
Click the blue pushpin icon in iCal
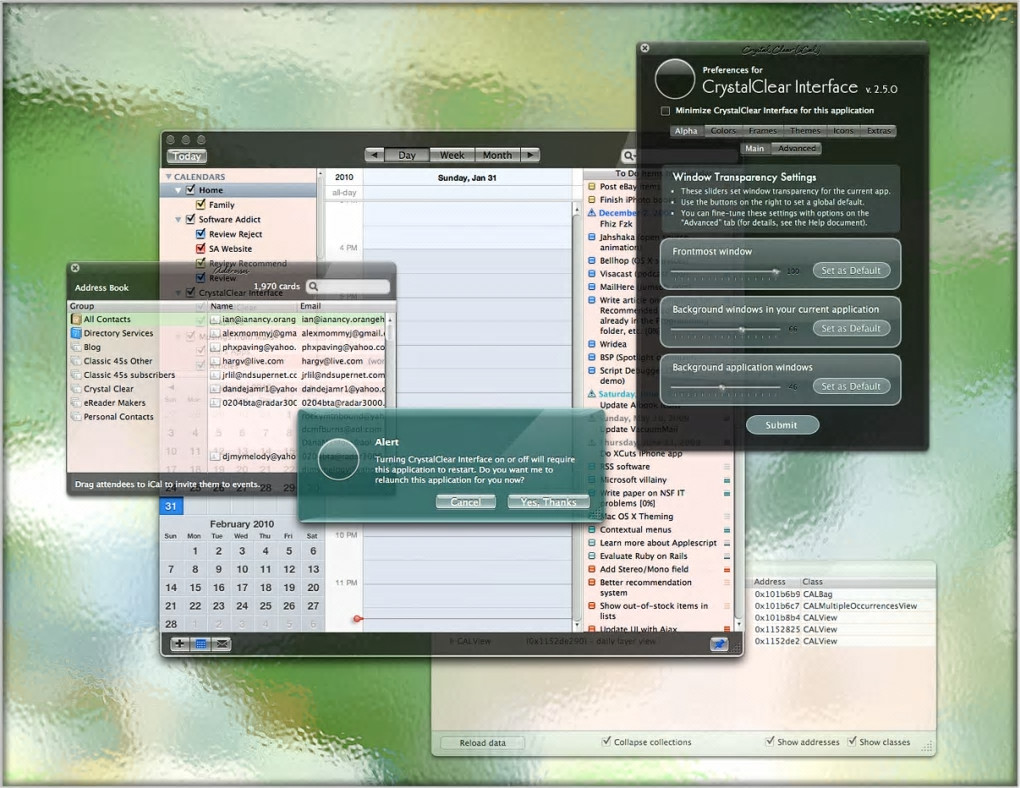(719, 644)
